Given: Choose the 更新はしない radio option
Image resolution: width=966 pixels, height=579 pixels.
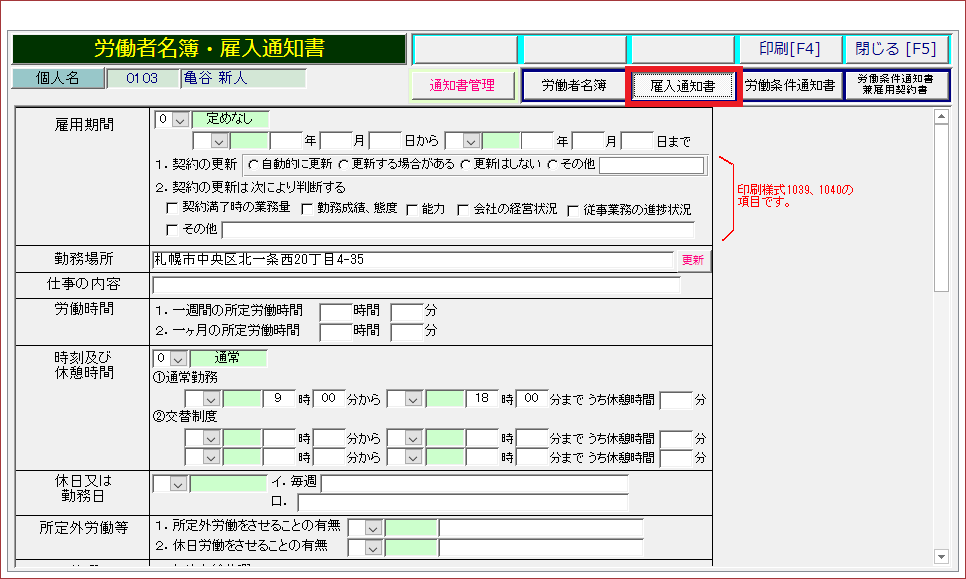Looking at the screenshot, I should [x=465, y=165].
